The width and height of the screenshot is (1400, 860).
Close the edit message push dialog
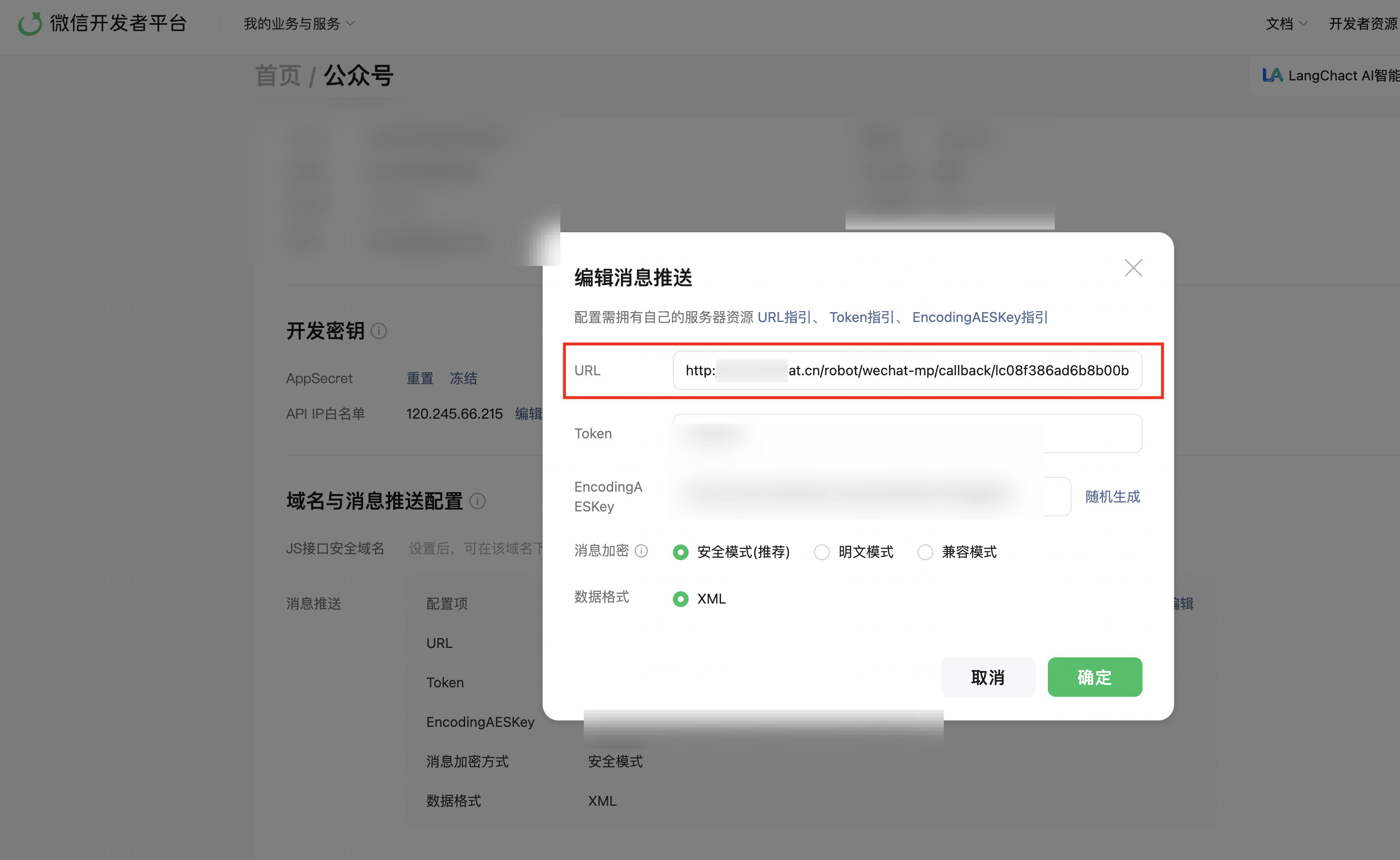(1133, 268)
